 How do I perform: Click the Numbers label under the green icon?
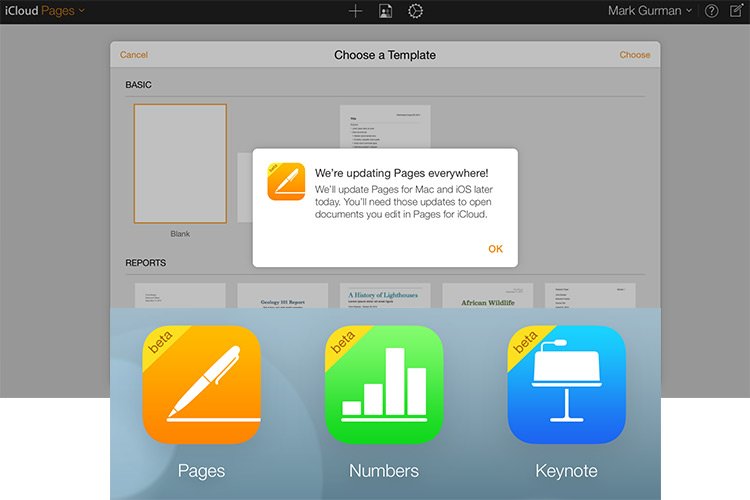[384, 471]
